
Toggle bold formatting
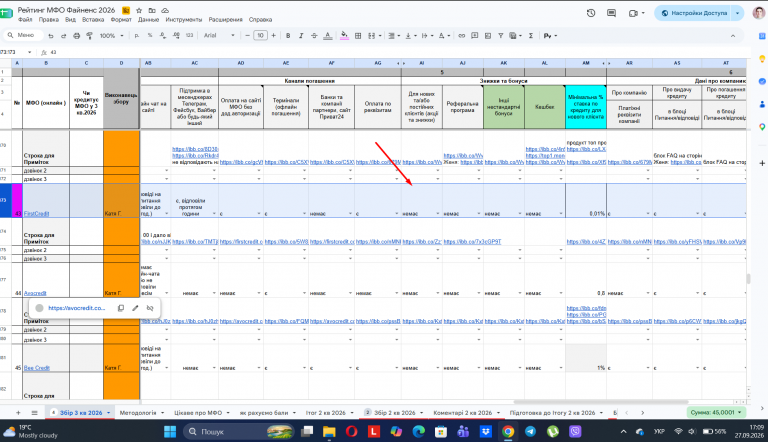(x=288, y=36)
